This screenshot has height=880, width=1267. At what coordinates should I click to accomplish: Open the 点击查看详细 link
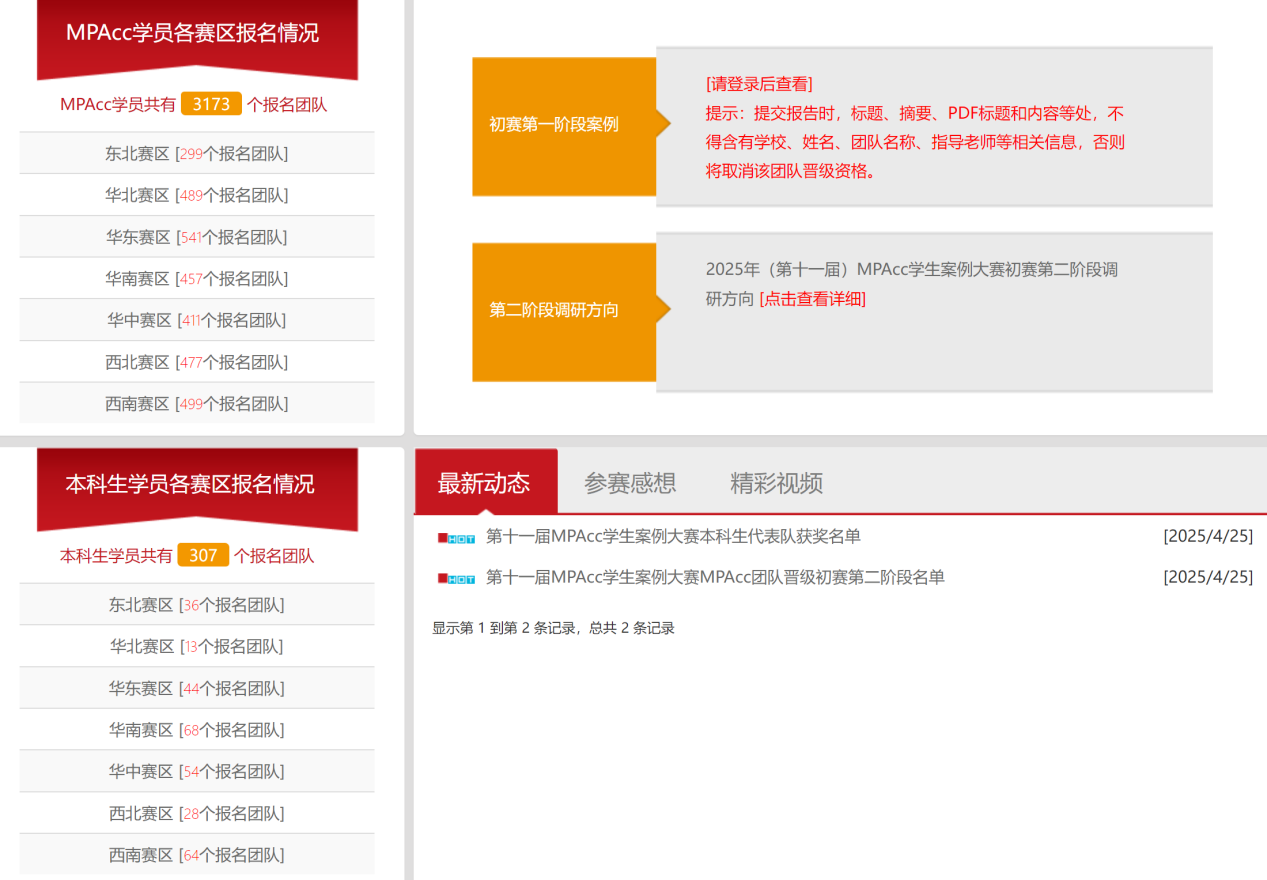[812, 298]
